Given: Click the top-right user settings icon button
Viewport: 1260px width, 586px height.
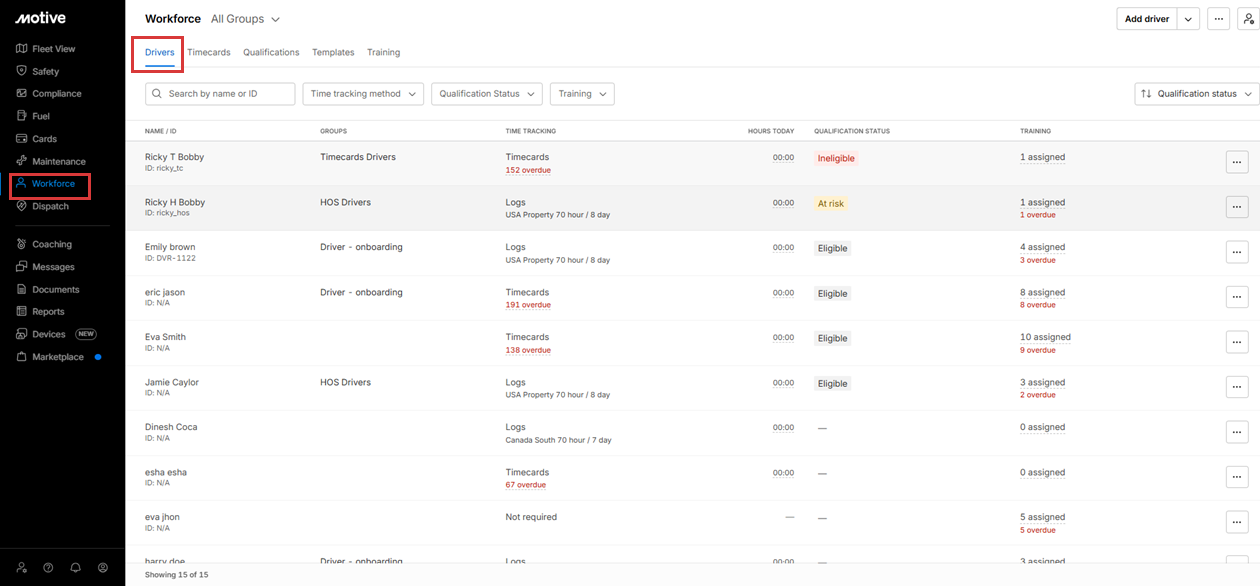Looking at the screenshot, I should click(x=1248, y=19).
